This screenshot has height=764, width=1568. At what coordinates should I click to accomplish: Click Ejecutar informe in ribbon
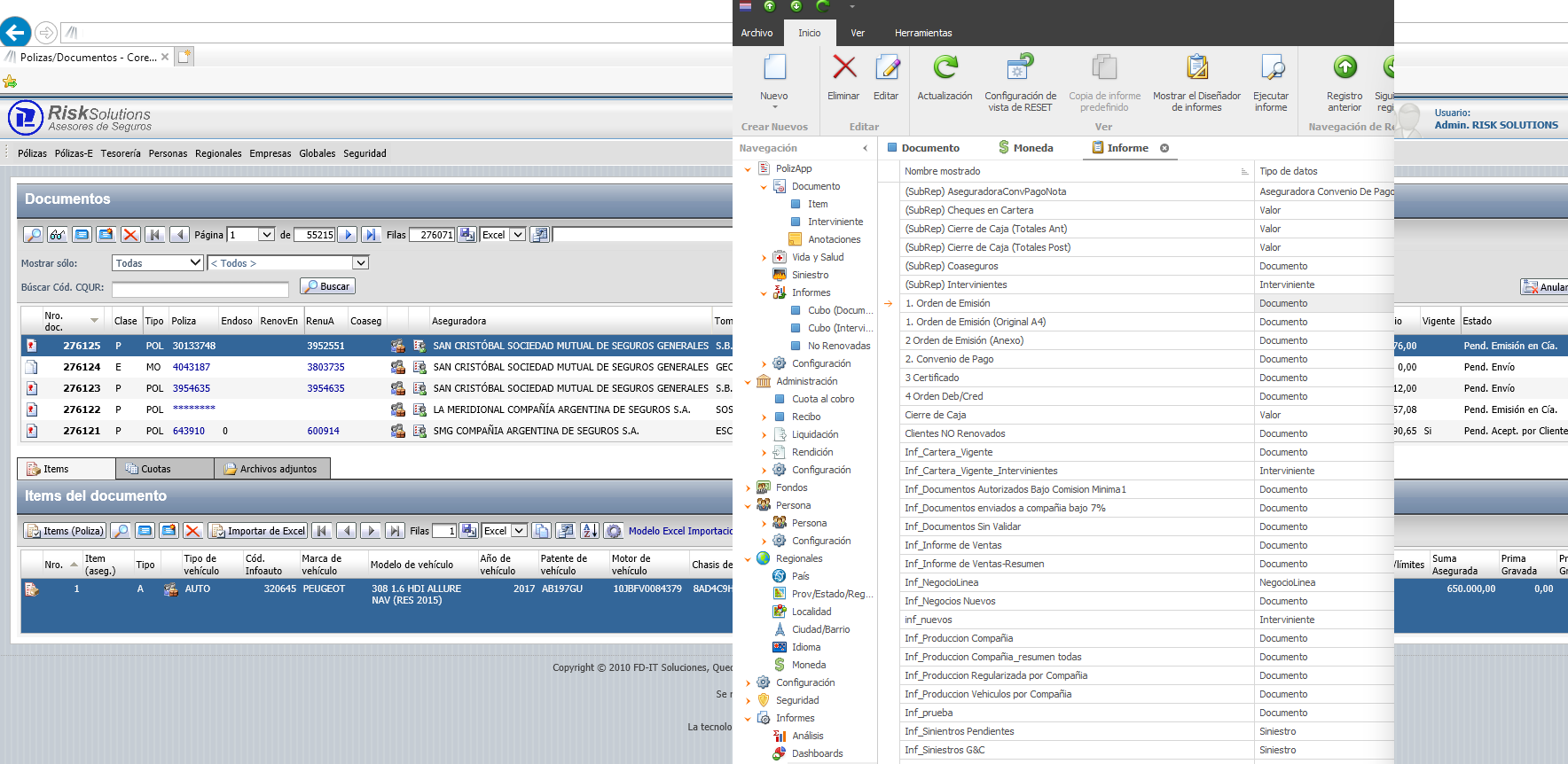click(1271, 82)
